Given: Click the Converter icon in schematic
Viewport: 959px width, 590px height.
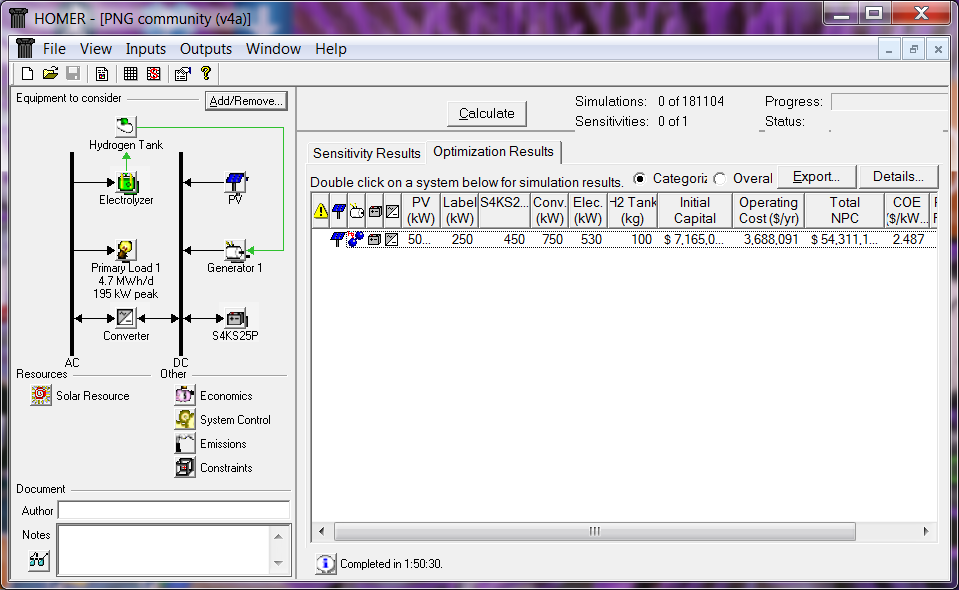Looking at the screenshot, I should click(126, 318).
